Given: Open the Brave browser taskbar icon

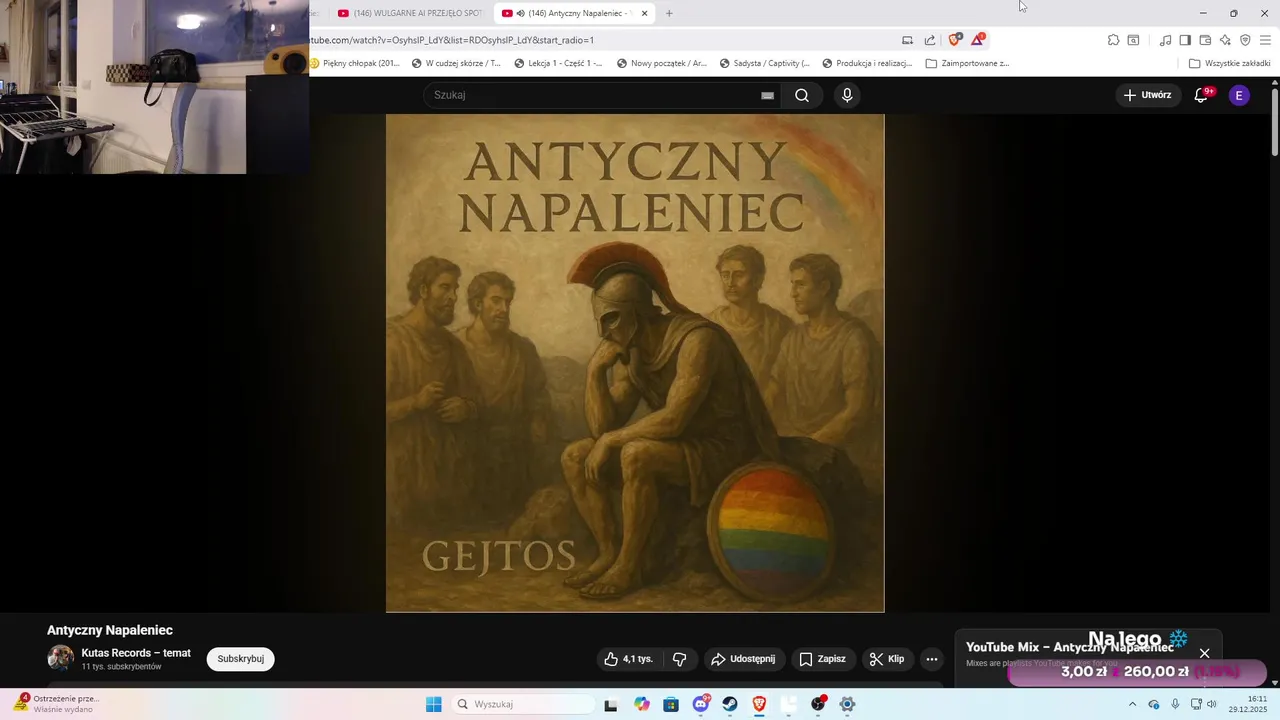Looking at the screenshot, I should [759, 704].
